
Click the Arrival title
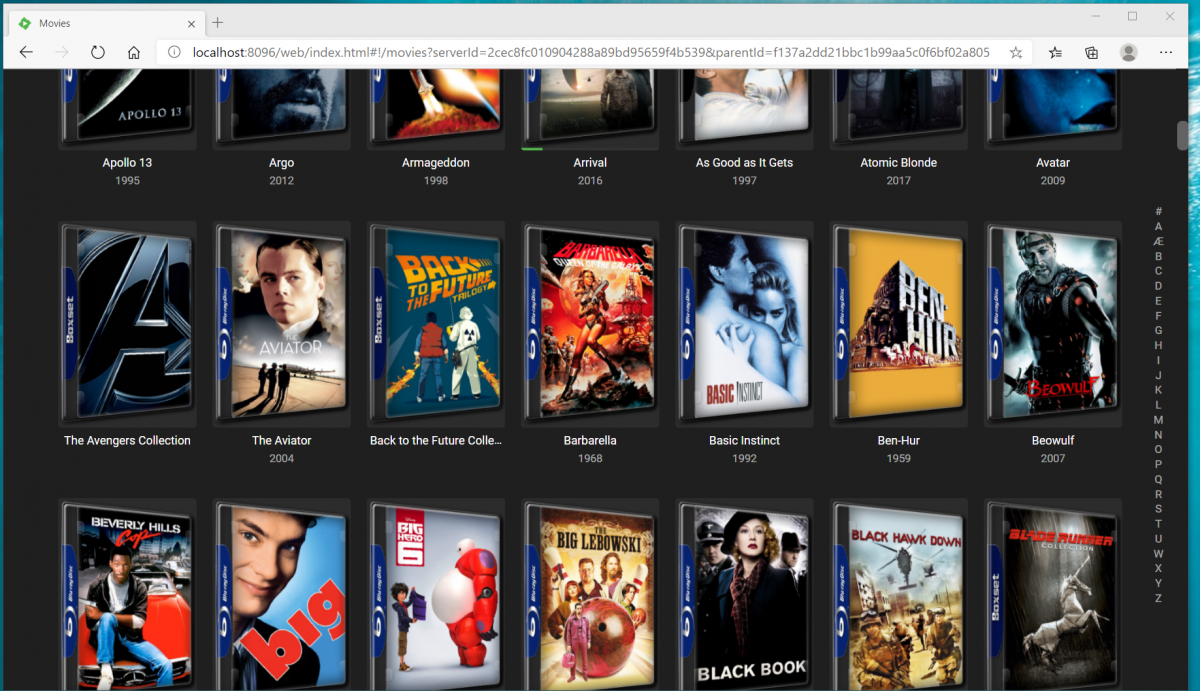(x=590, y=162)
